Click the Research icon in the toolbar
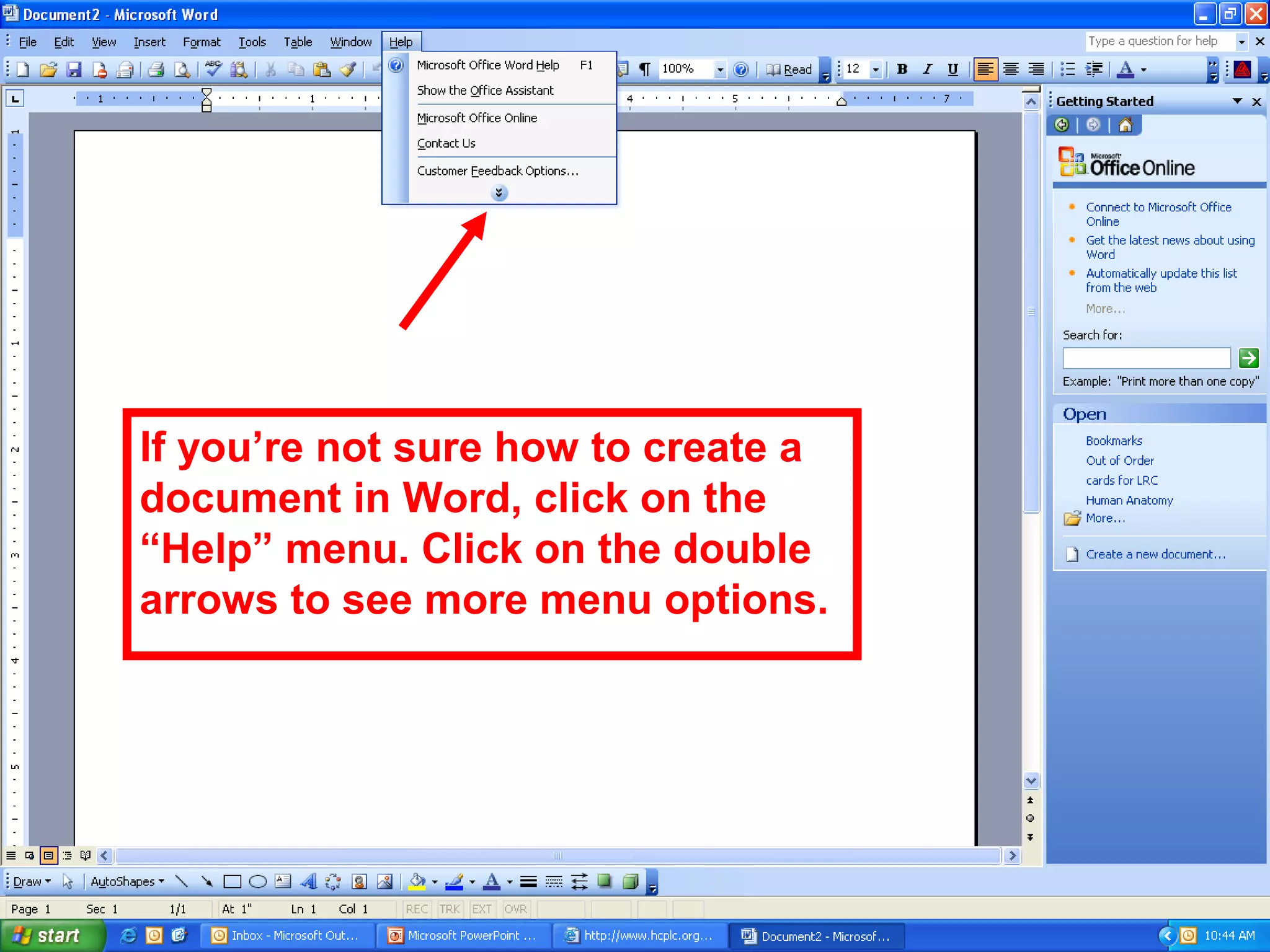The width and height of the screenshot is (1270, 952). (239, 69)
